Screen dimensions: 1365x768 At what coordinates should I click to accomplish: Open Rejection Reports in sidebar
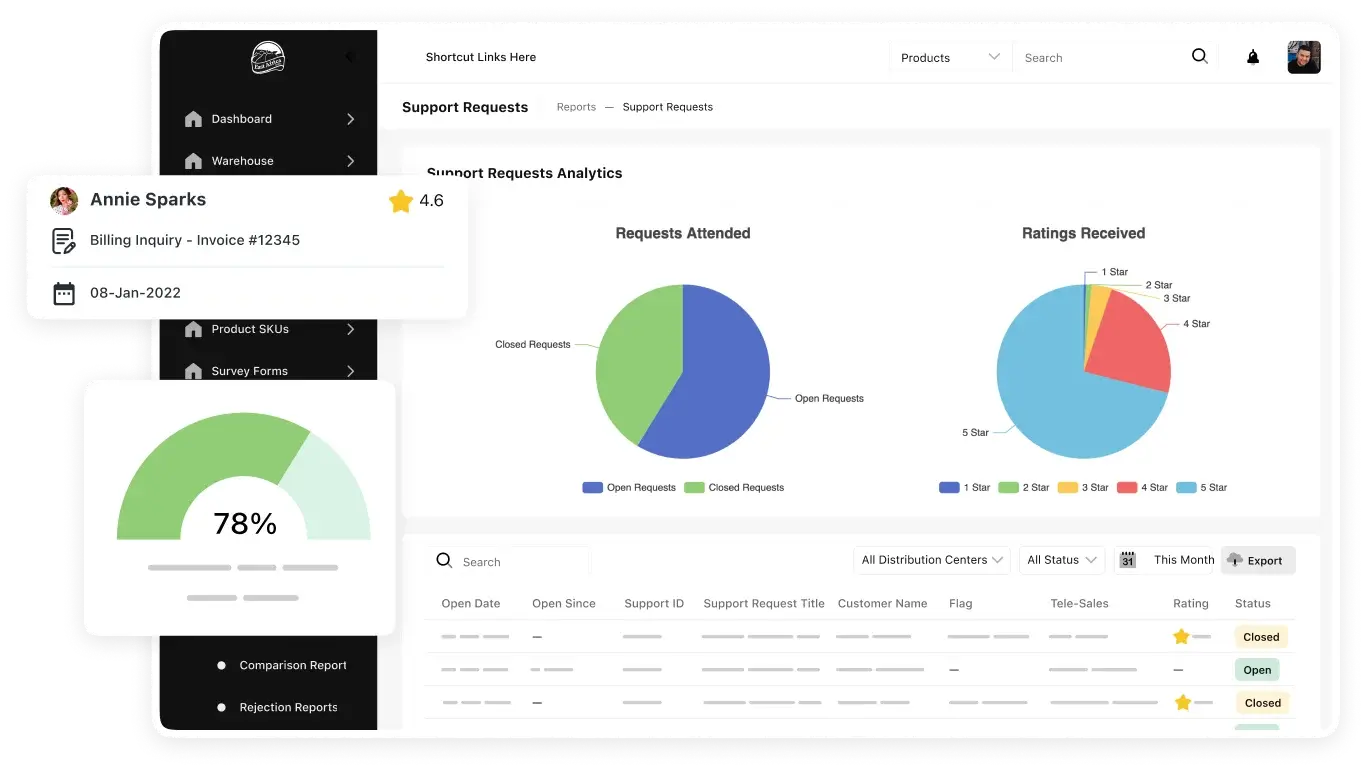(x=288, y=707)
